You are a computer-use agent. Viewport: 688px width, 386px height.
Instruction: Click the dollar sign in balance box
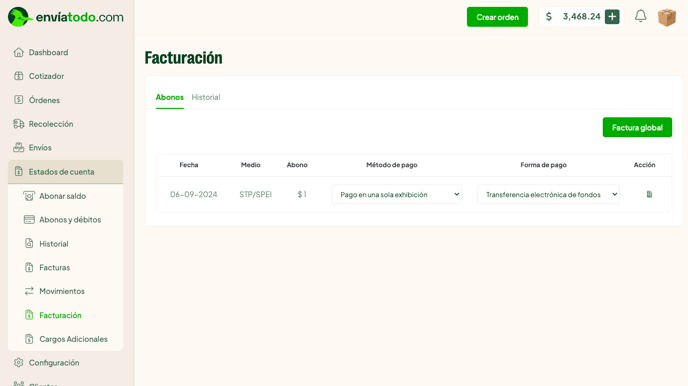(548, 17)
